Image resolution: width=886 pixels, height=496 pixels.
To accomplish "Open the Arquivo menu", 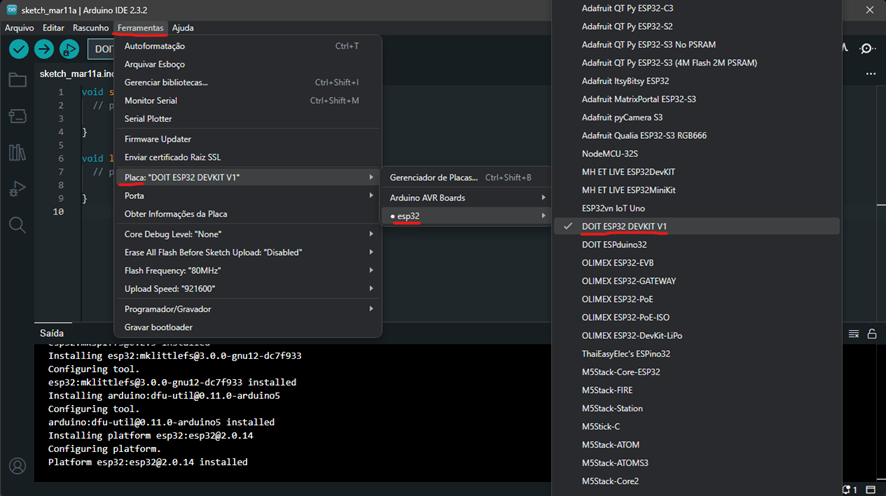I will coord(19,28).
